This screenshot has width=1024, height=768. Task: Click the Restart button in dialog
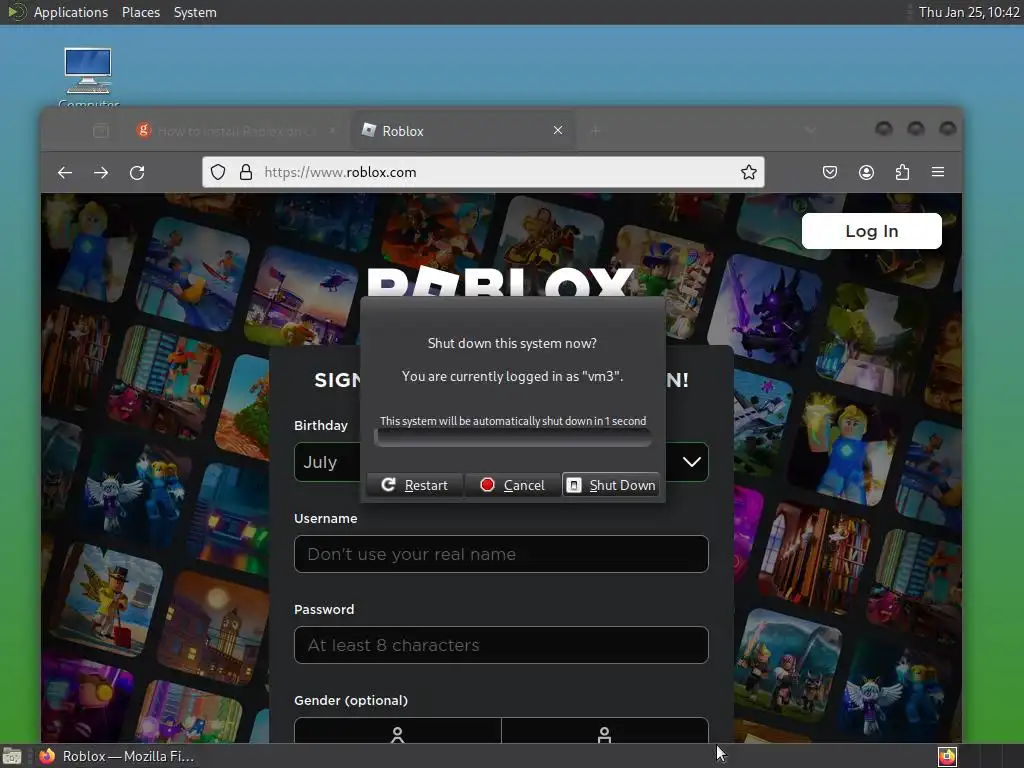[x=415, y=485]
